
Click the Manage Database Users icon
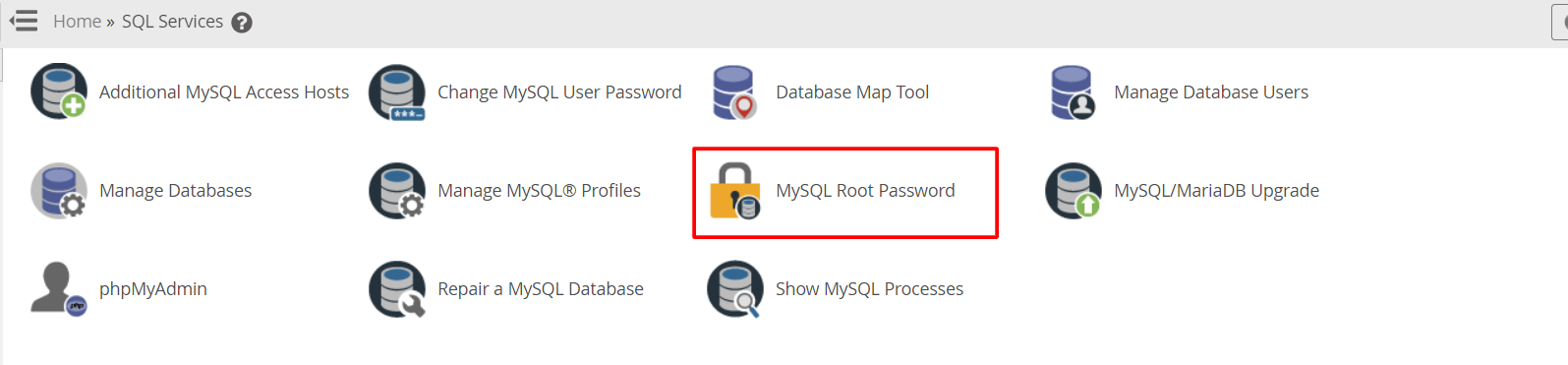tap(1074, 92)
